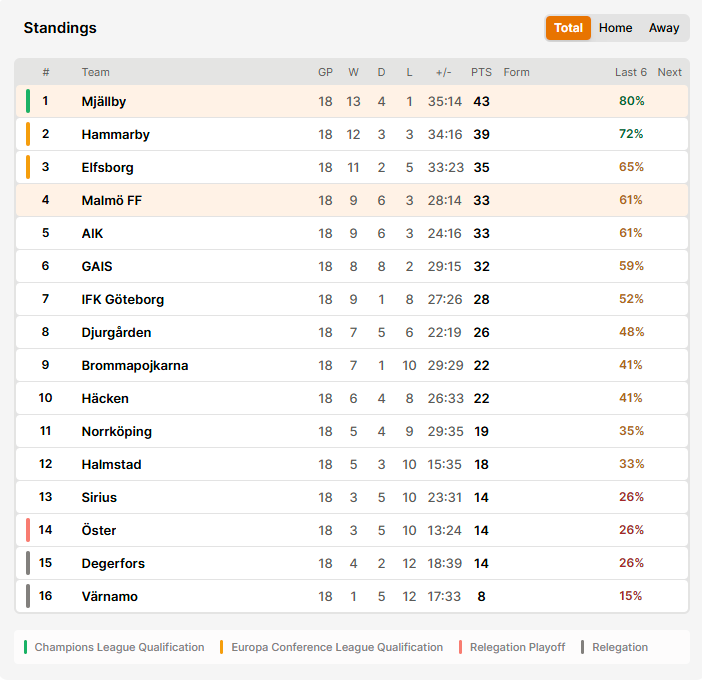Image resolution: width=702 pixels, height=682 pixels.
Task: Click the Öster team name
Action: 98,531
